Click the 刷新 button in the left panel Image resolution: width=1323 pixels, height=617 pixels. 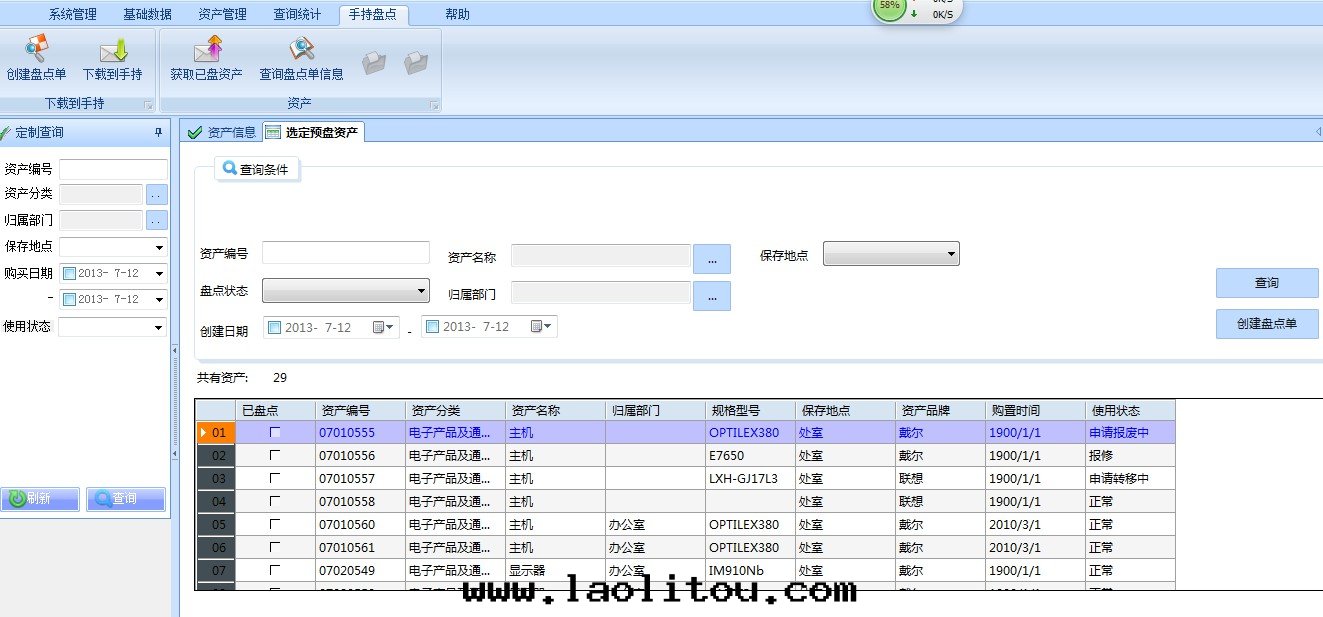tap(40, 498)
